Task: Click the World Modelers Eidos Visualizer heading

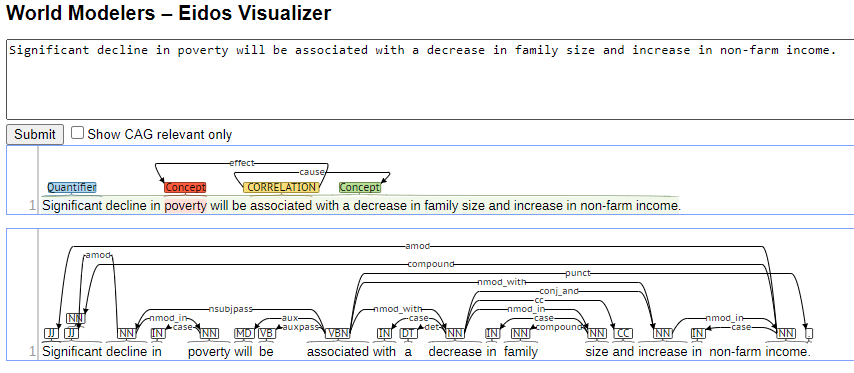Action: click(168, 13)
